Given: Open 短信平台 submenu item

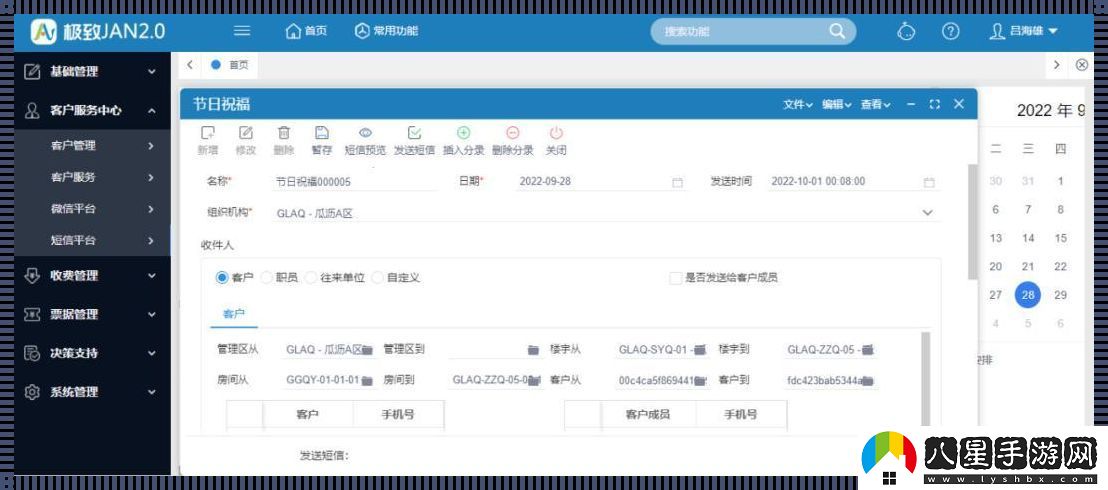Looking at the screenshot, I should [92, 240].
